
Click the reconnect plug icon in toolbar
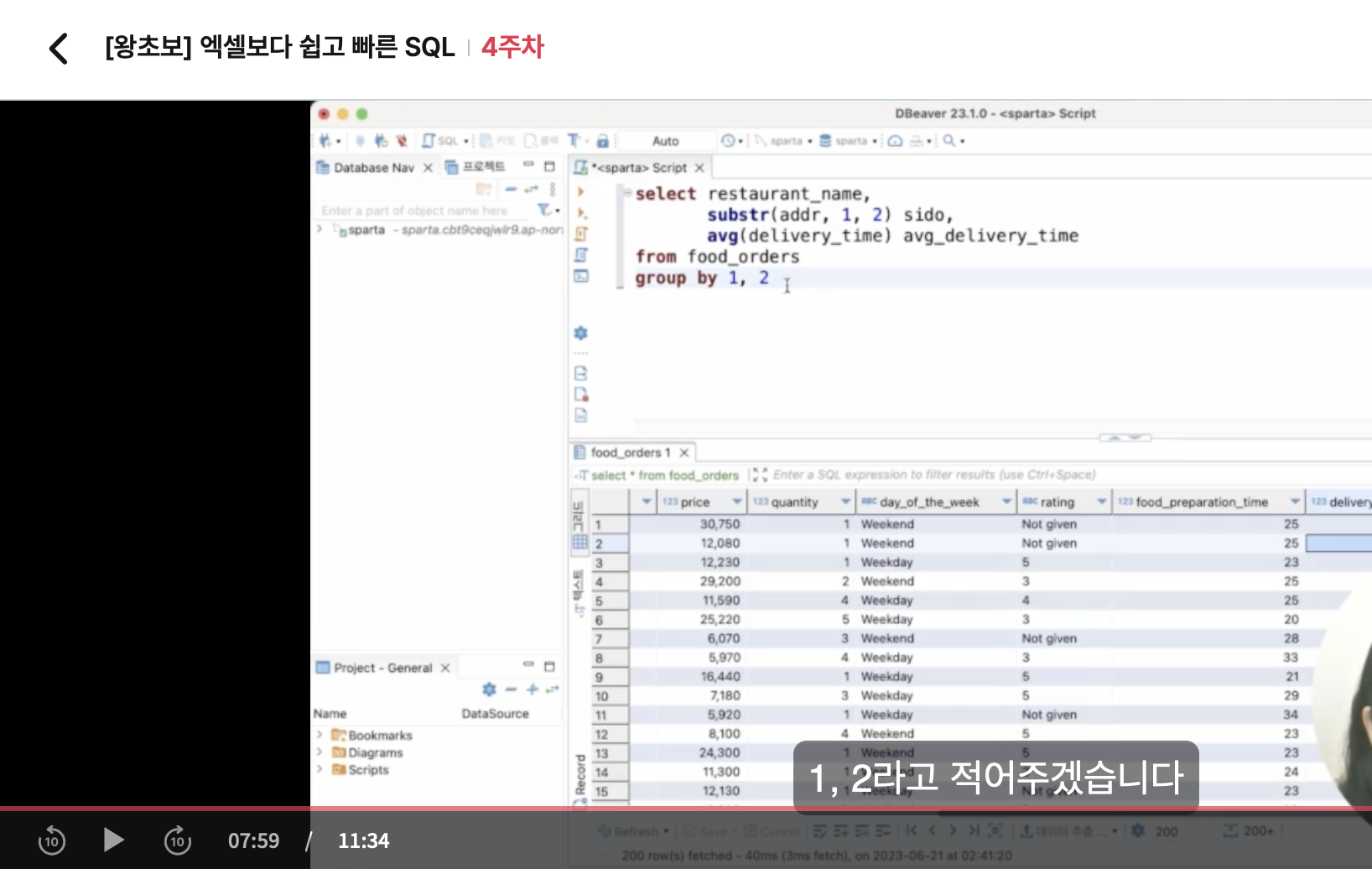[382, 141]
